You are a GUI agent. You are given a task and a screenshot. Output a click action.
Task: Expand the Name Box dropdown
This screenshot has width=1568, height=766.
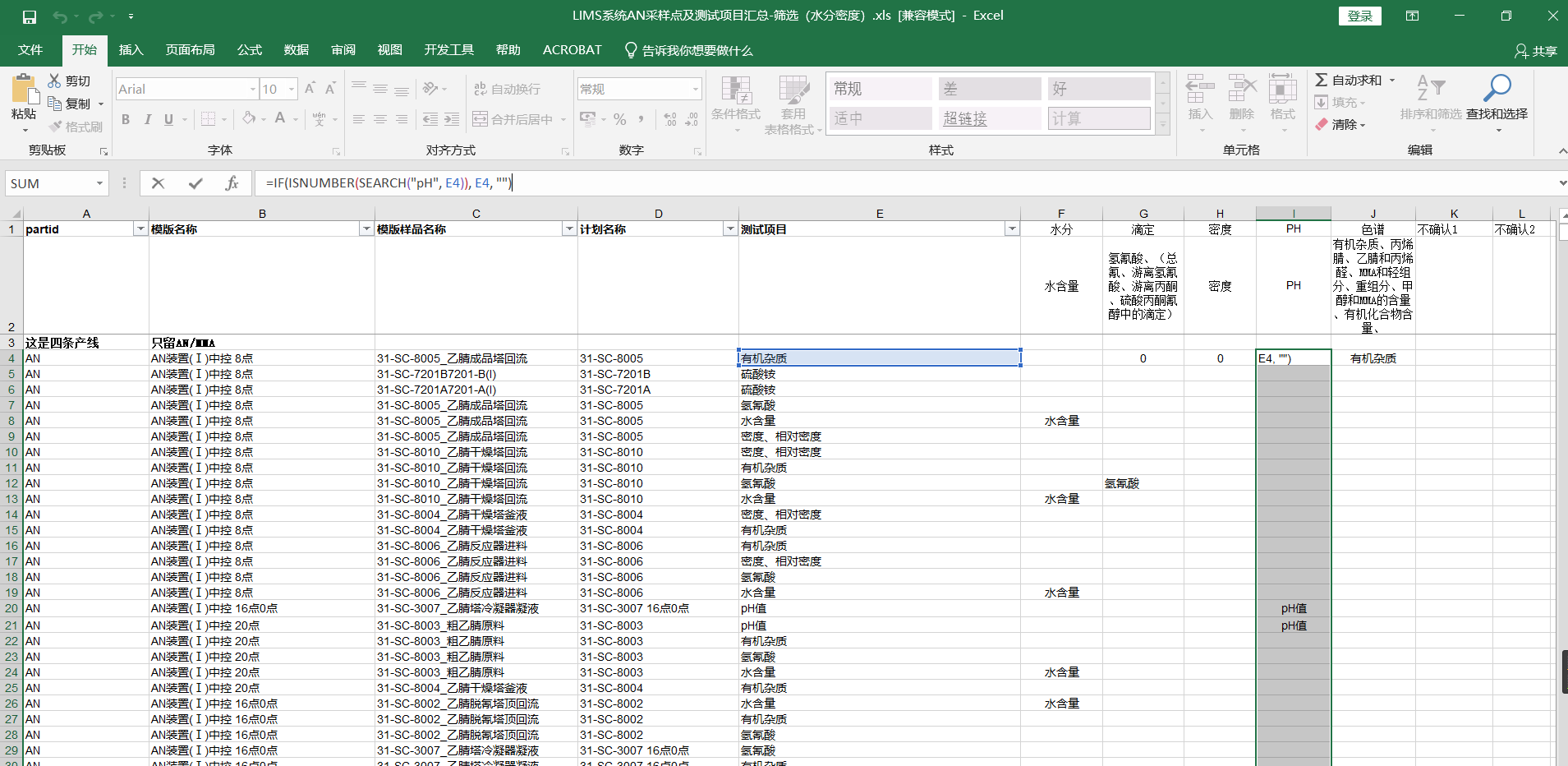tap(99, 183)
